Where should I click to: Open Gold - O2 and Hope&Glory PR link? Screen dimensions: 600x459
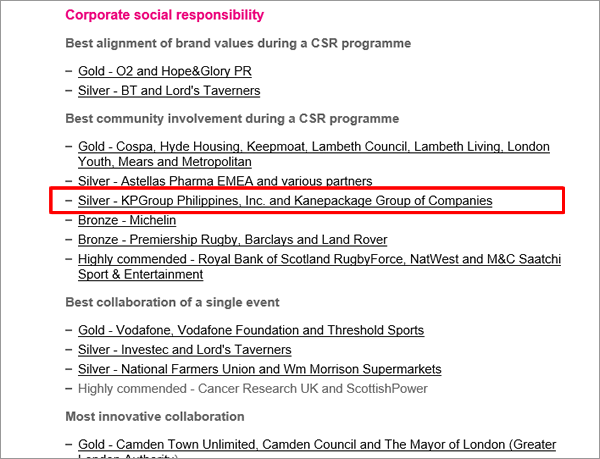coord(165,71)
